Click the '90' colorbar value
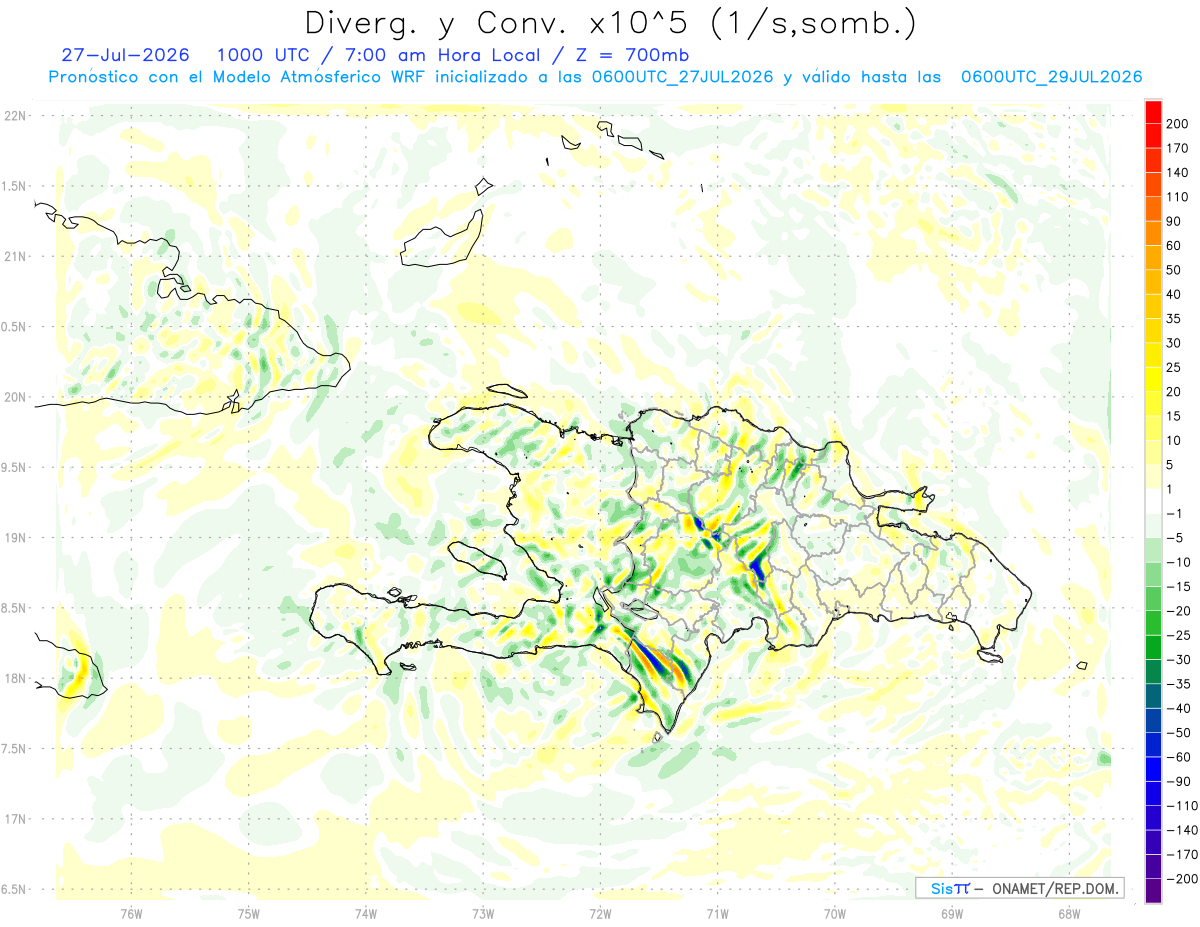Viewport: 1200px width, 927px height. click(x=1175, y=221)
